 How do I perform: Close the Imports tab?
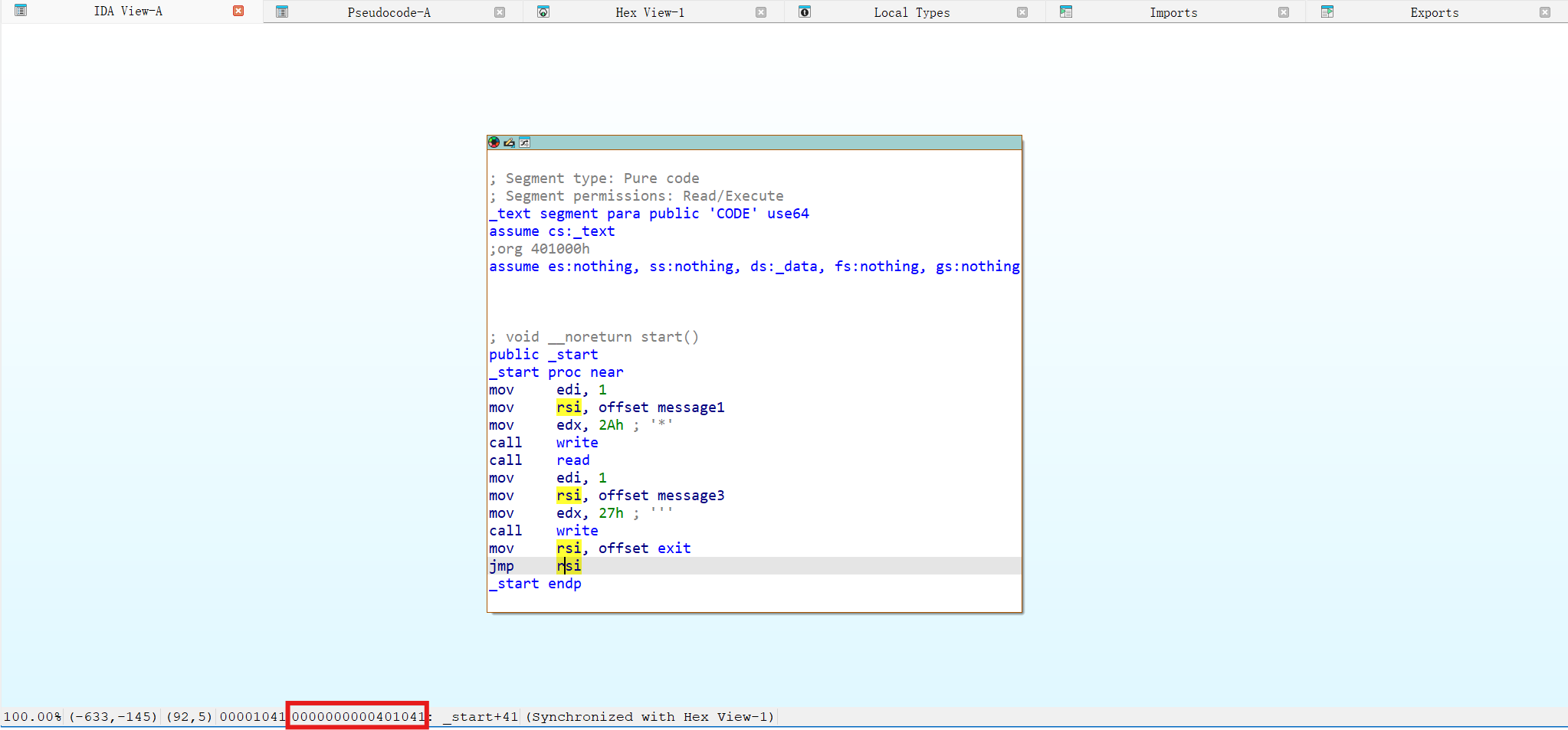click(x=1284, y=12)
